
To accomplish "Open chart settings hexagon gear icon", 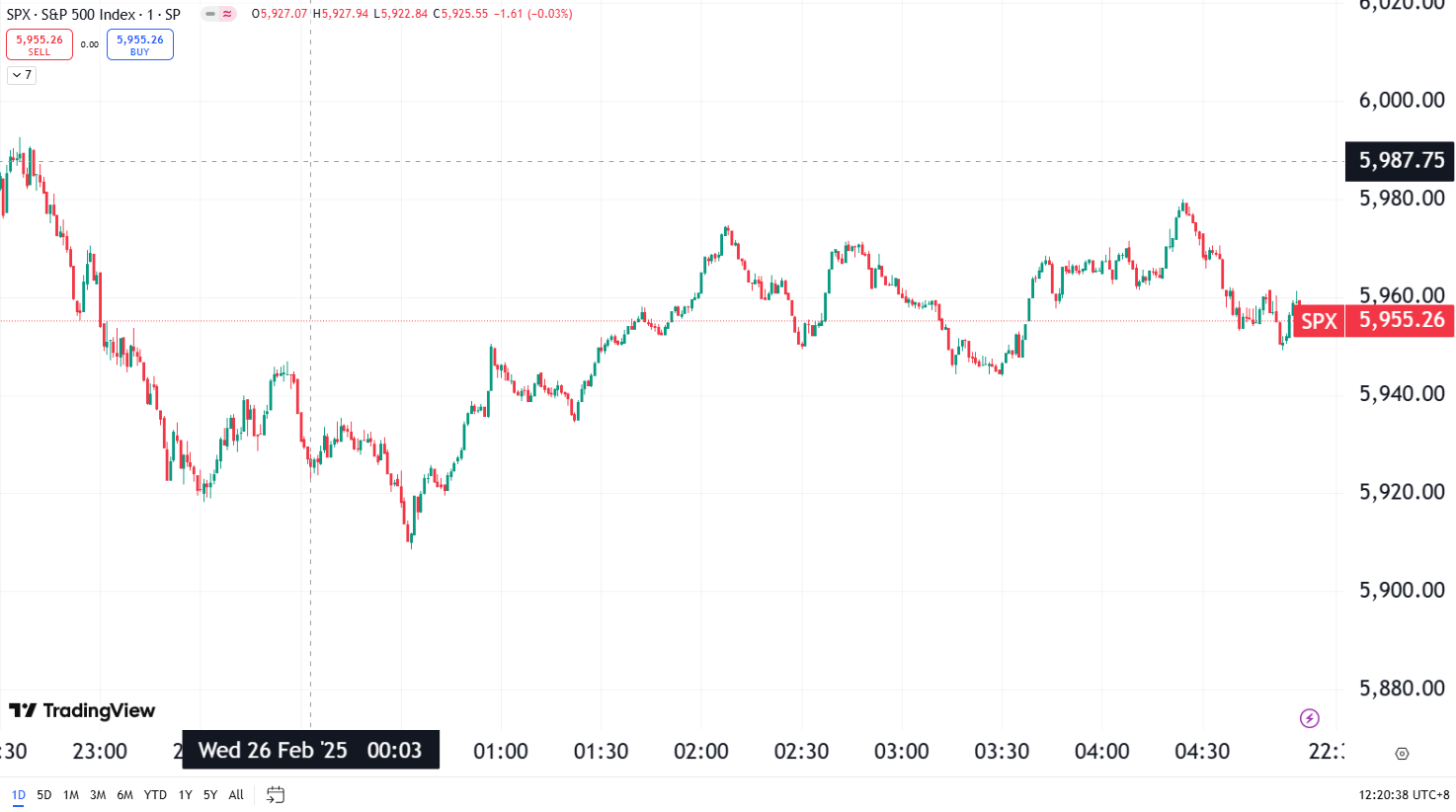I will 1402,754.
